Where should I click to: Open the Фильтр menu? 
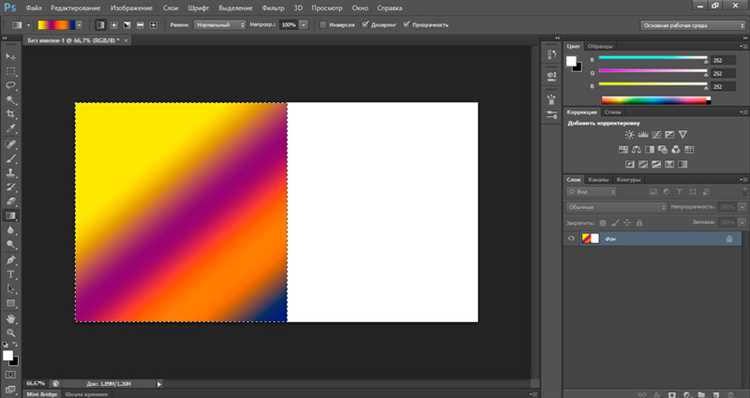[273, 8]
